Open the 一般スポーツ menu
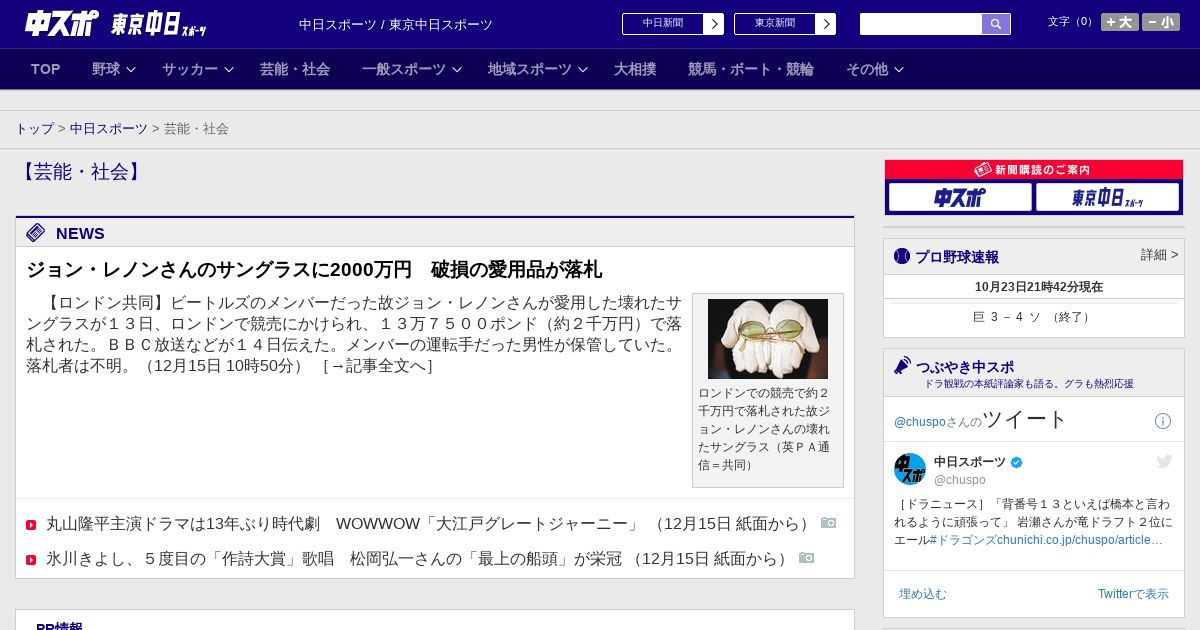This screenshot has height=630, width=1200. pos(404,69)
